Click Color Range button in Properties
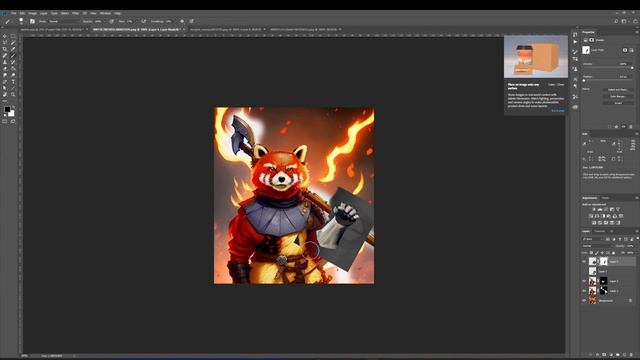Screen dimensions: 640x360 click(618, 97)
